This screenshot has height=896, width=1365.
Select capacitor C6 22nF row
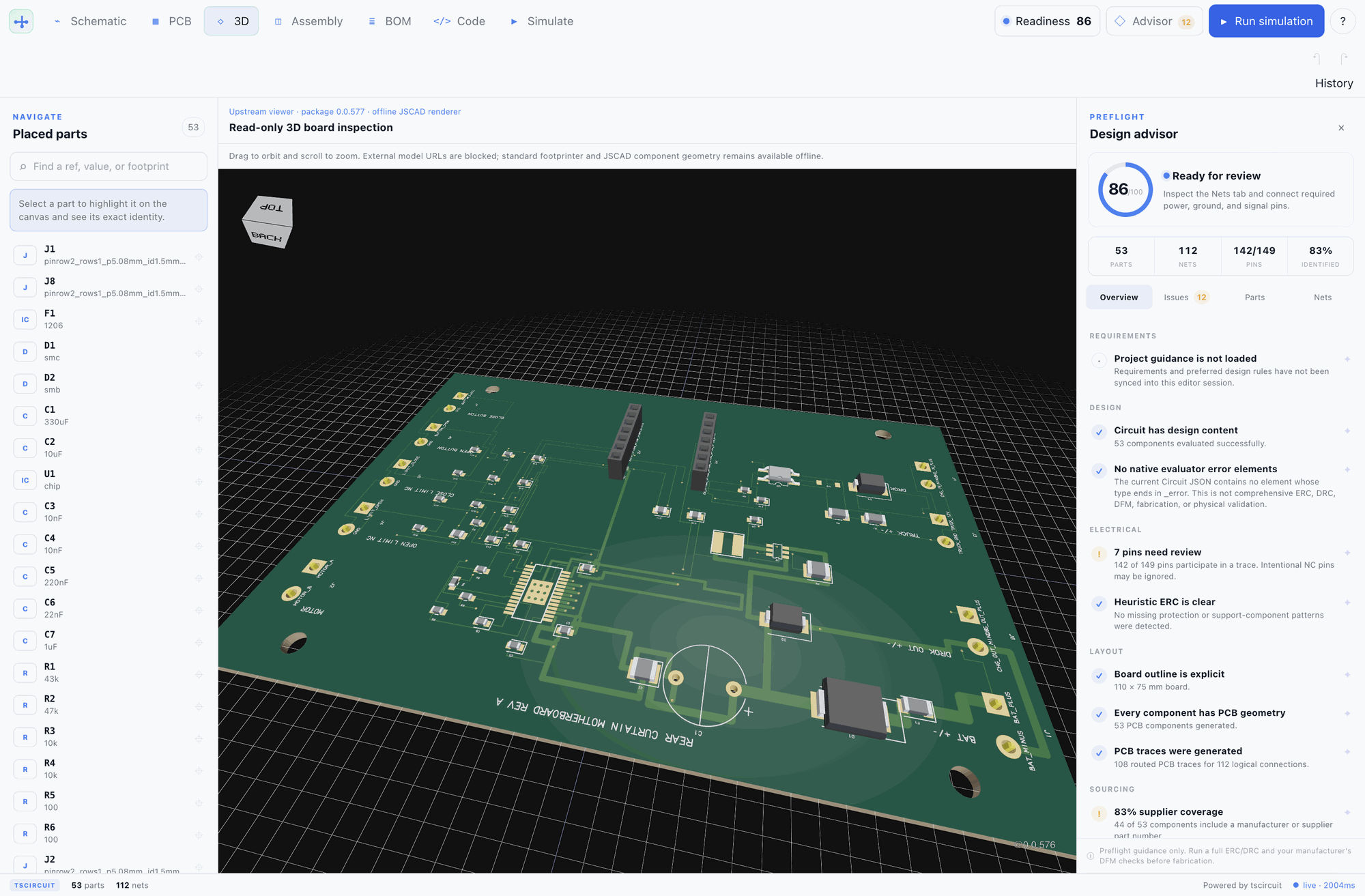point(109,608)
